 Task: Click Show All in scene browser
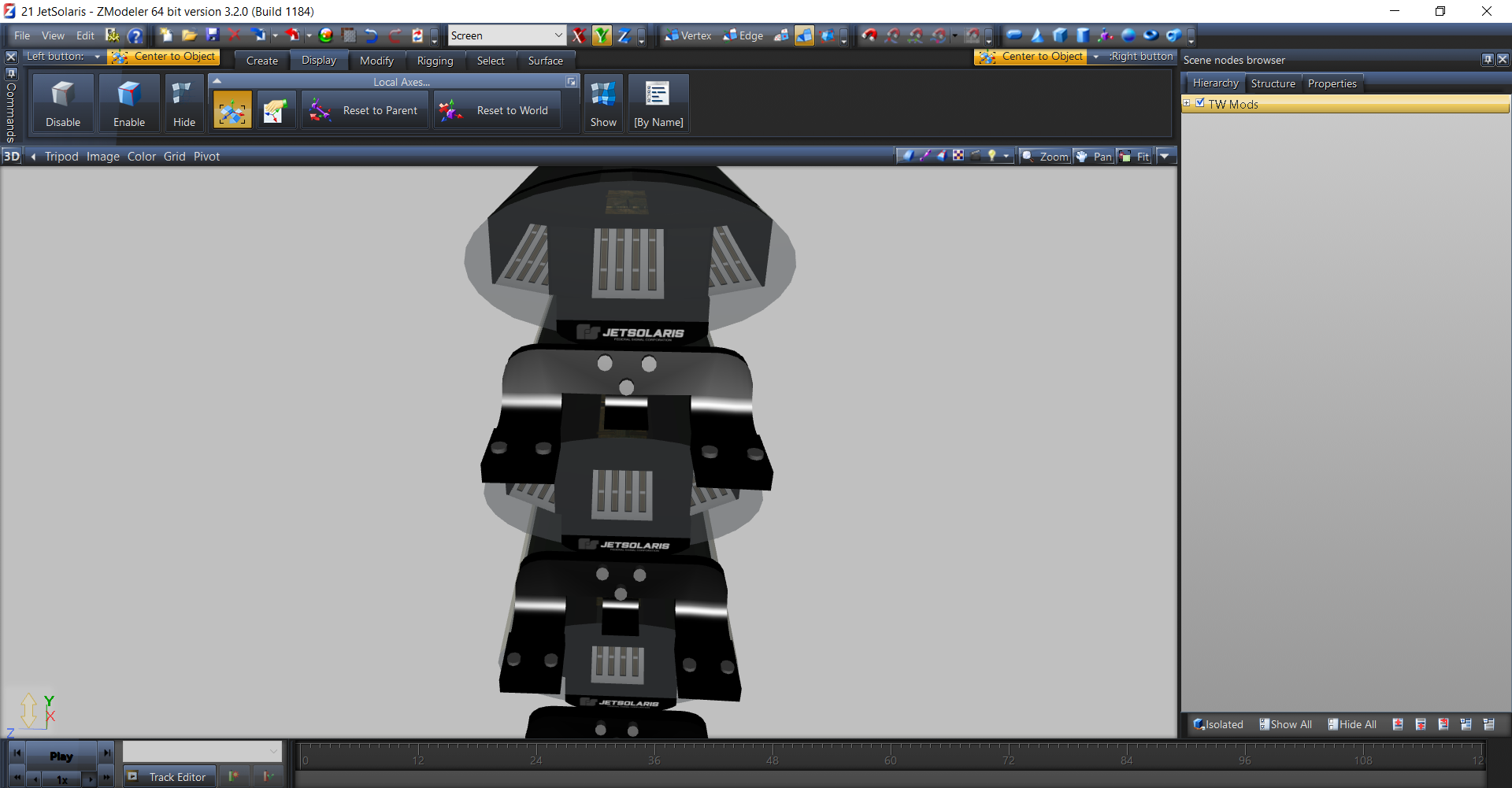(1285, 724)
